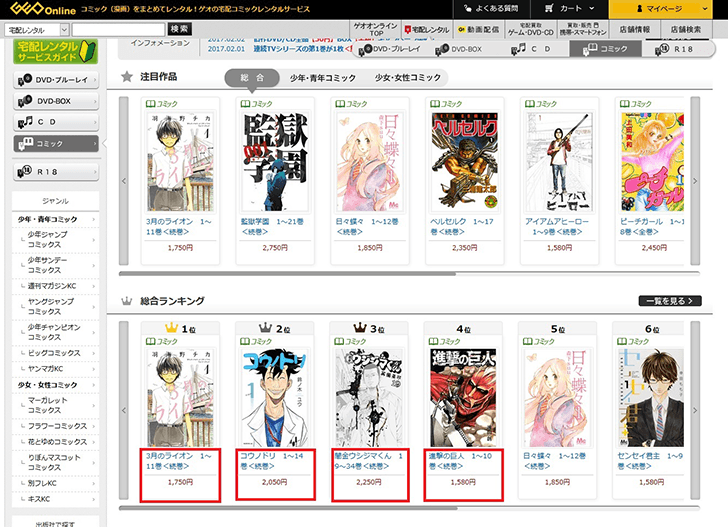Open 少年ジャンプコミックス genre

click(55, 240)
